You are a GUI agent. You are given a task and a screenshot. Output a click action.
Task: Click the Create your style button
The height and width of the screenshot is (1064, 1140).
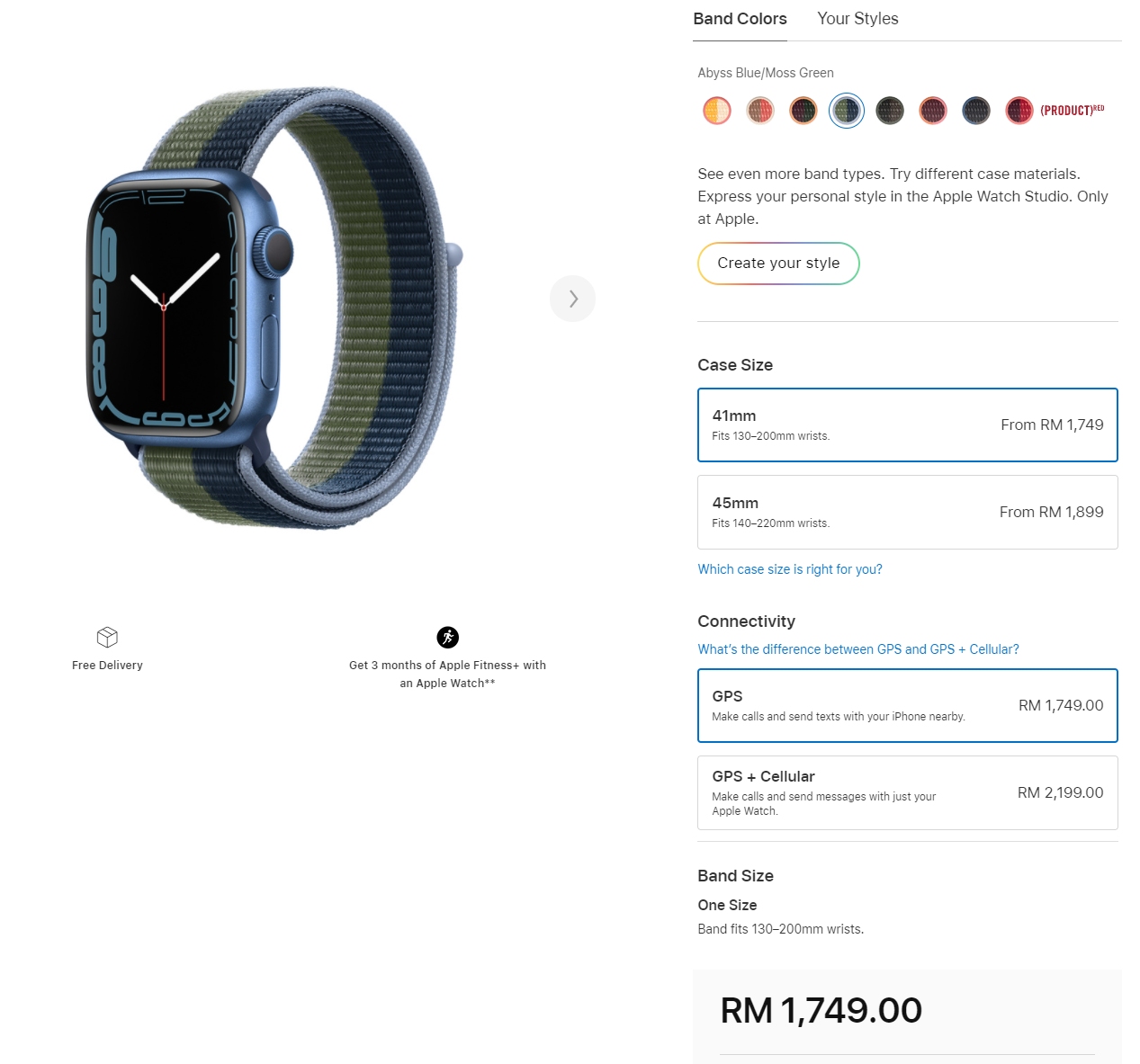coord(778,264)
